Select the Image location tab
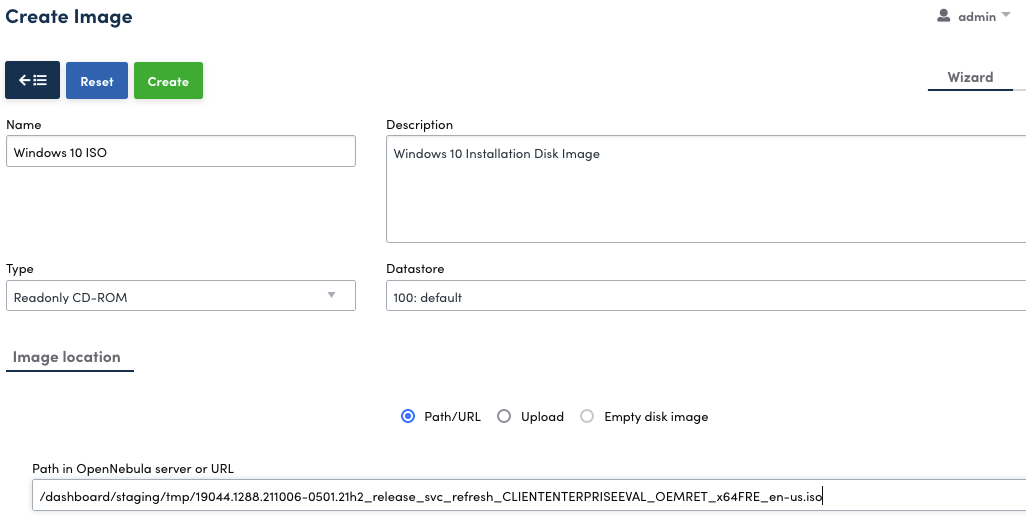The image size is (1026, 528). click(x=67, y=357)
